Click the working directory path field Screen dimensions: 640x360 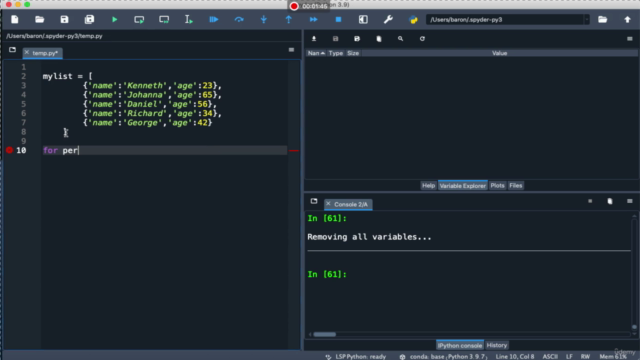point(505,20)
